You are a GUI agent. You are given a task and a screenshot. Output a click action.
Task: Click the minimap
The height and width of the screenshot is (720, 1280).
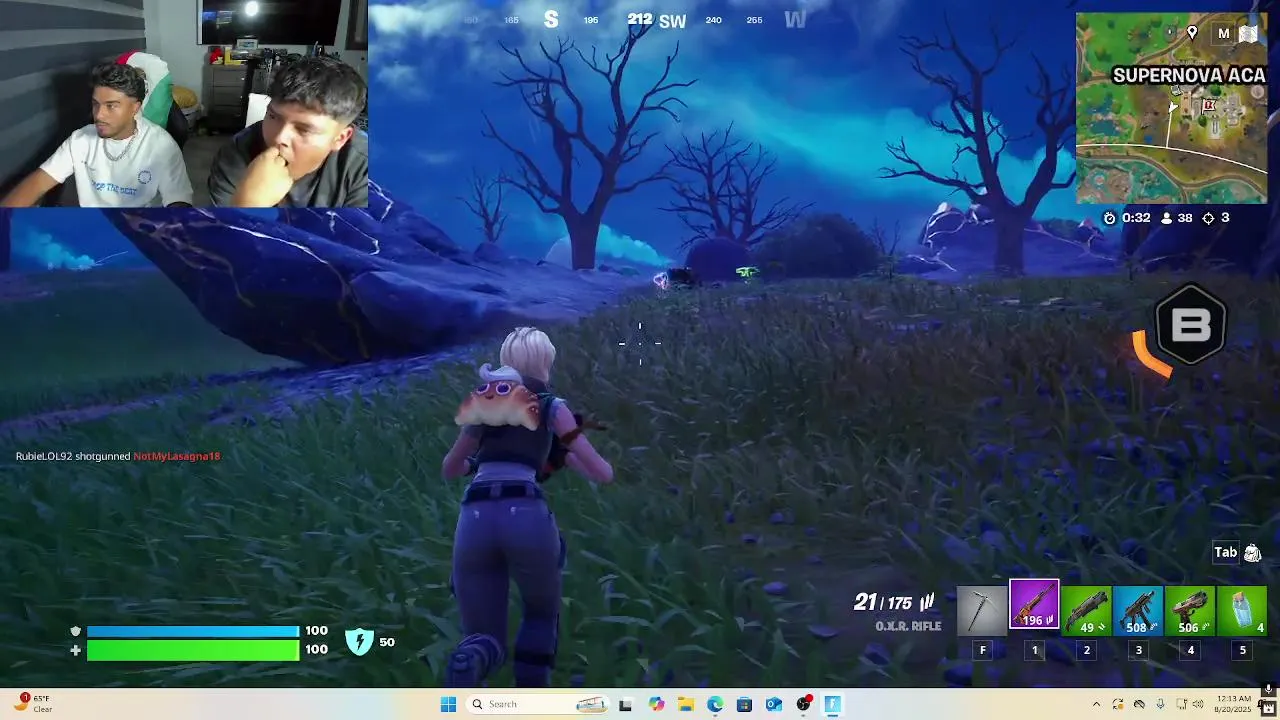pyautogui.click(x=1171, y=108)
